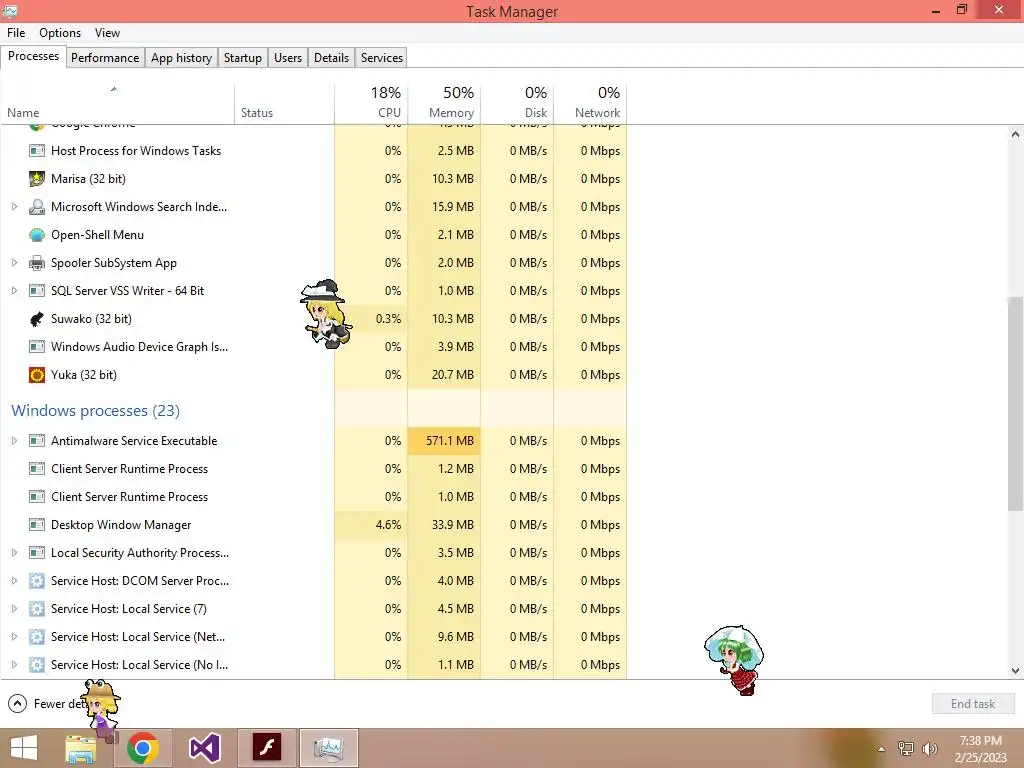Switch to the Performance tab
1024x768 pixels.
click(x=105, y=57)
